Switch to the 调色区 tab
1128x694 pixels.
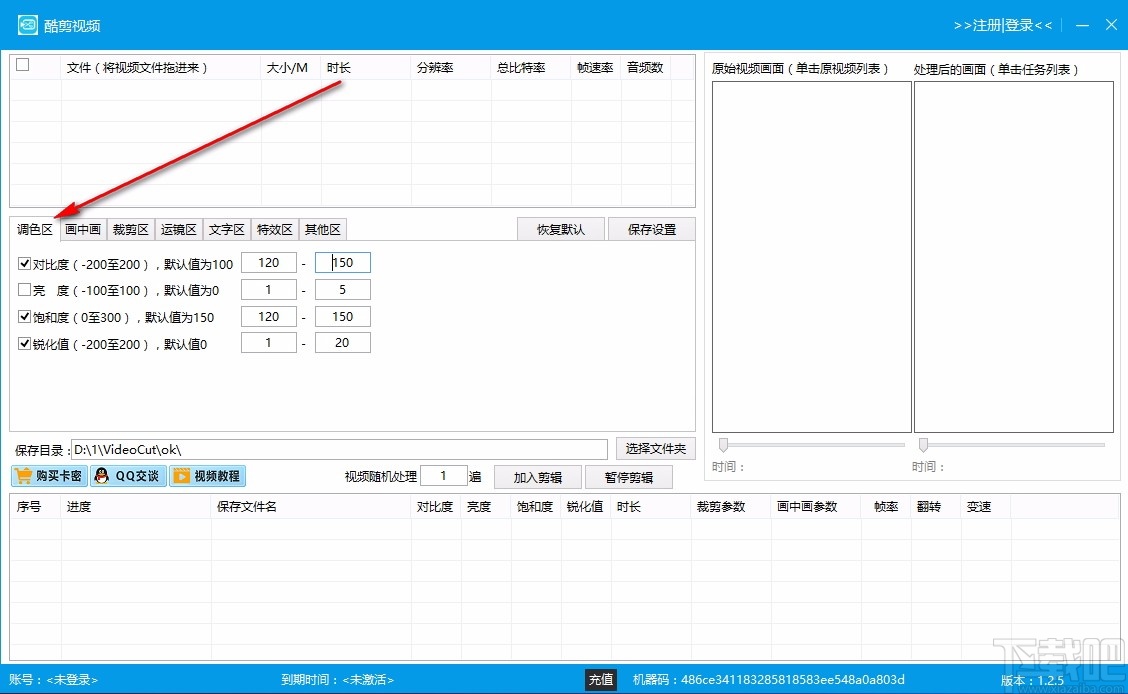tap(35, 229)
